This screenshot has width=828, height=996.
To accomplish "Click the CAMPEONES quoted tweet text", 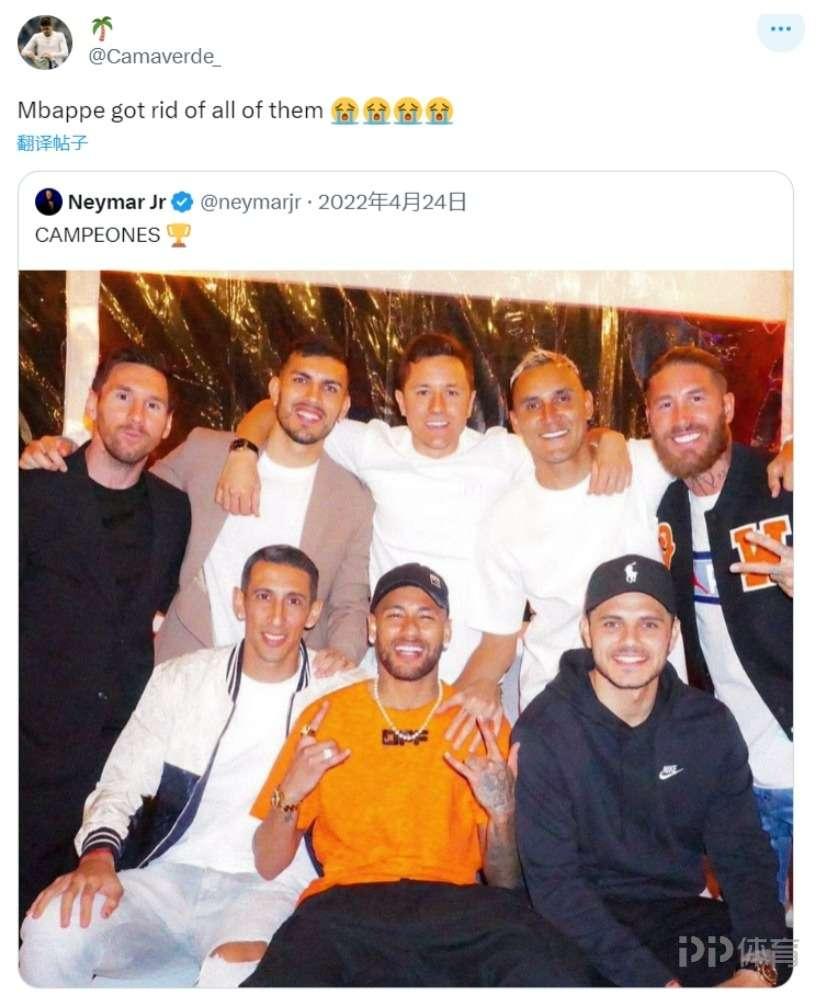I will (97, 235).
